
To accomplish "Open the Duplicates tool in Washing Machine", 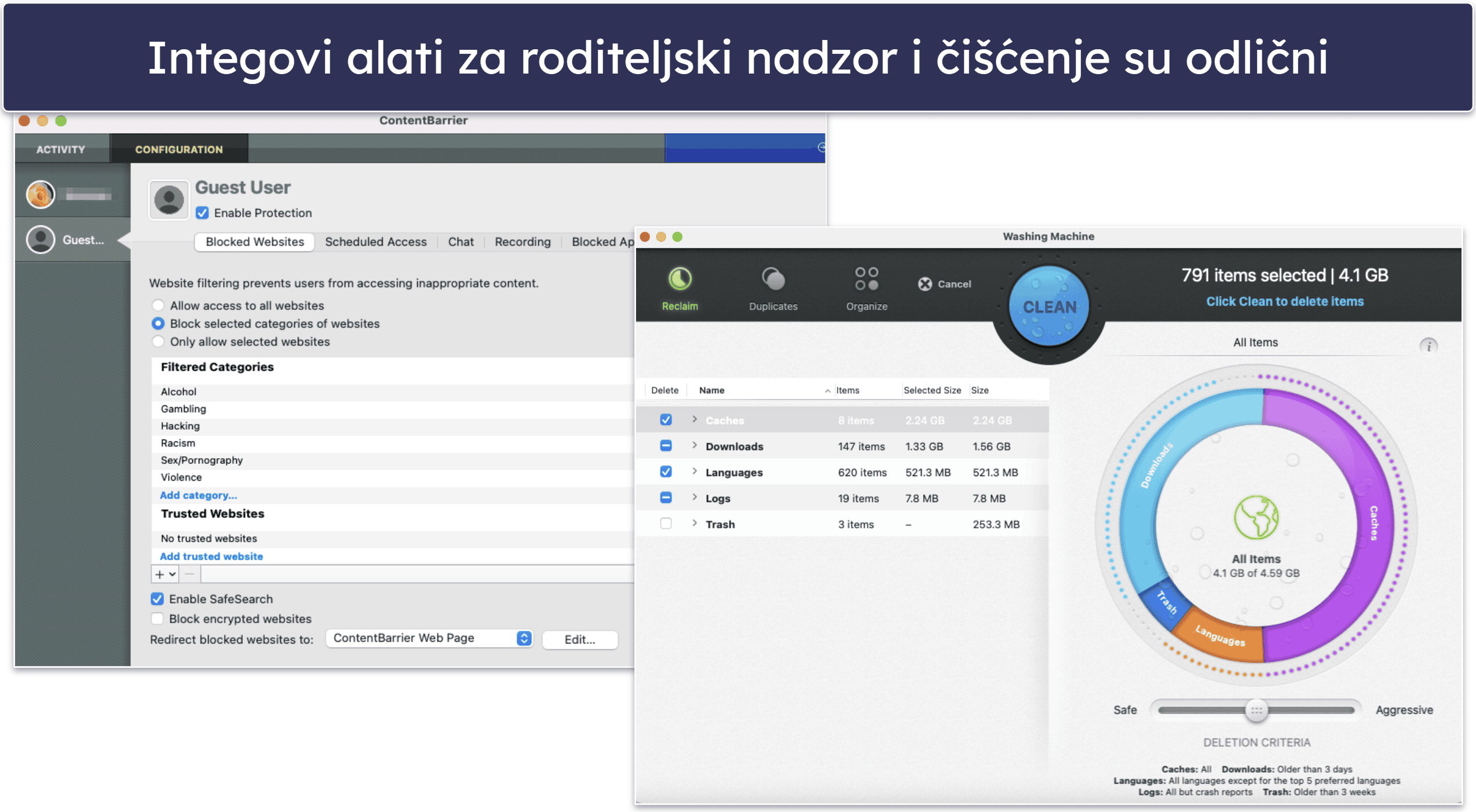I will point(773,289).
